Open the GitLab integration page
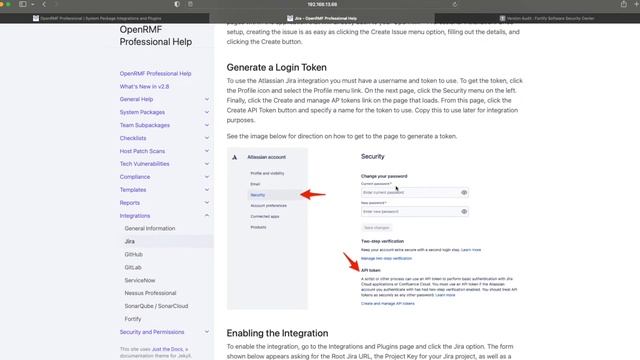The image size is (640, 360). pos(133,267)
